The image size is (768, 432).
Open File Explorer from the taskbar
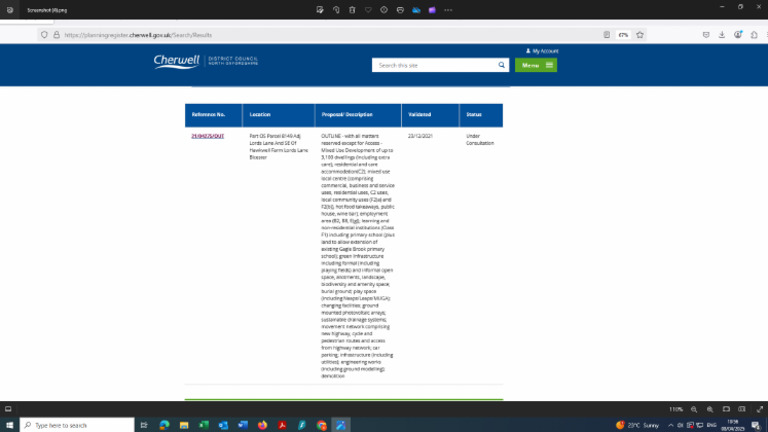coord(184,425)
